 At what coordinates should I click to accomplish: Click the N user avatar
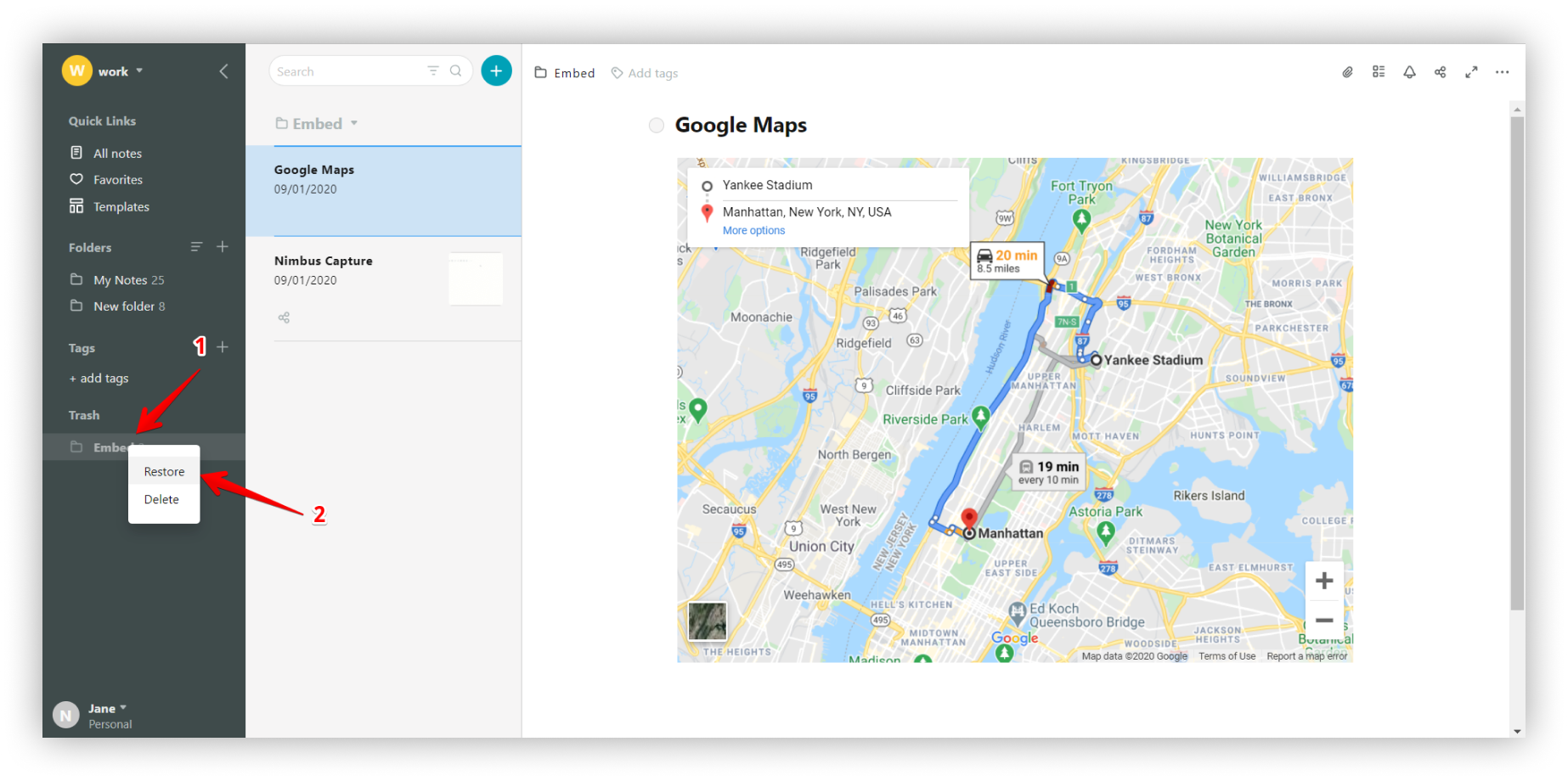[x=66, y=716]
